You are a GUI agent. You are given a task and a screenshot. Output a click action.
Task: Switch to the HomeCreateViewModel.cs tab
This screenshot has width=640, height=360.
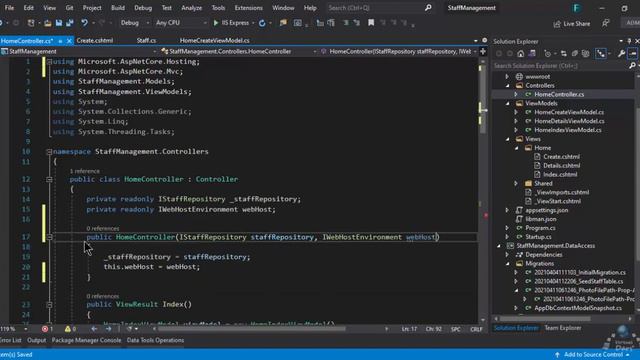(214, 40)
